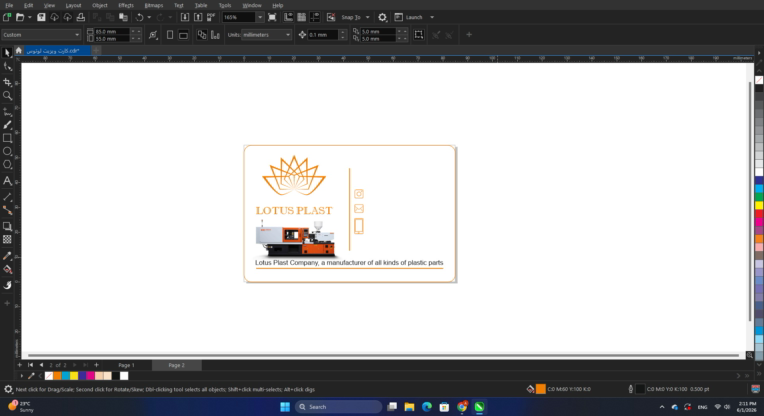This screenshot has height=416, width=764.
Task: Expand the document palette flyout arrow
Action: click(21, 376)
